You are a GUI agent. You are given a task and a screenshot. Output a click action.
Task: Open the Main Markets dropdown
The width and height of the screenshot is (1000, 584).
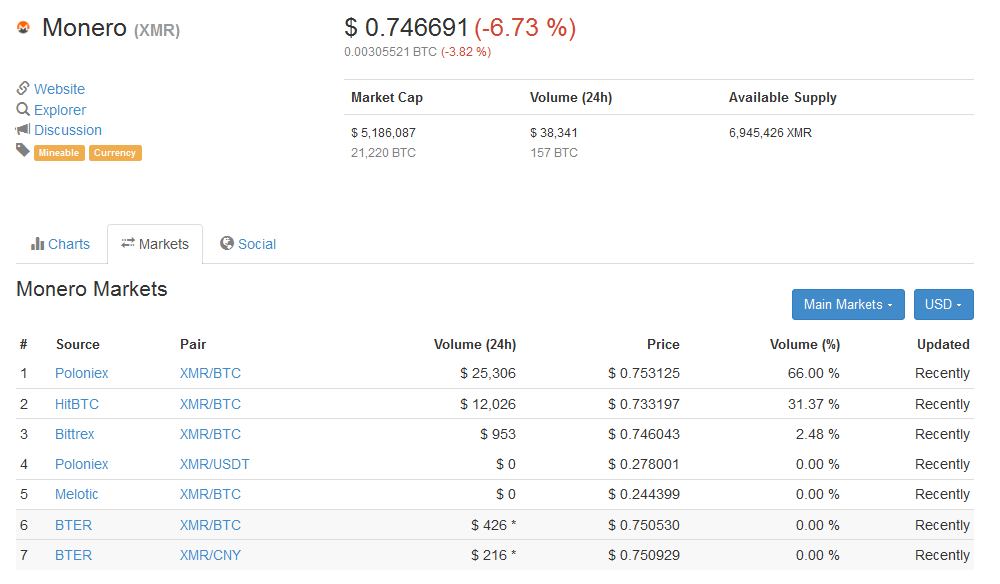pyautogui.click(x=848, y=305)
